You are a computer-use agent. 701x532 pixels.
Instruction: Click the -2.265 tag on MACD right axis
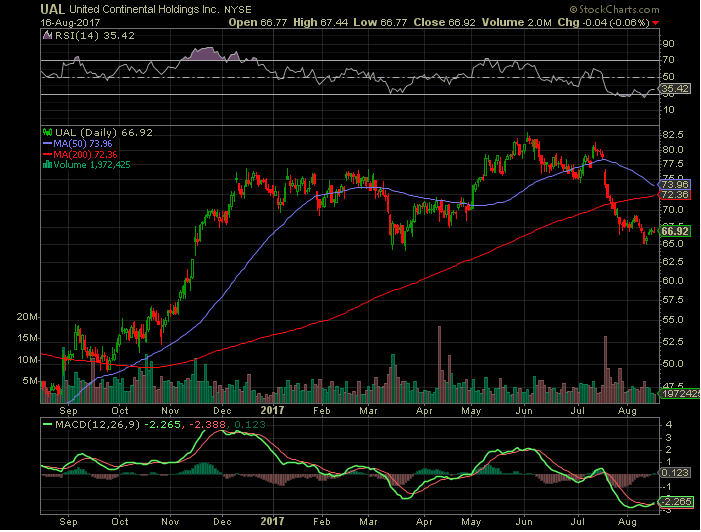676,502
